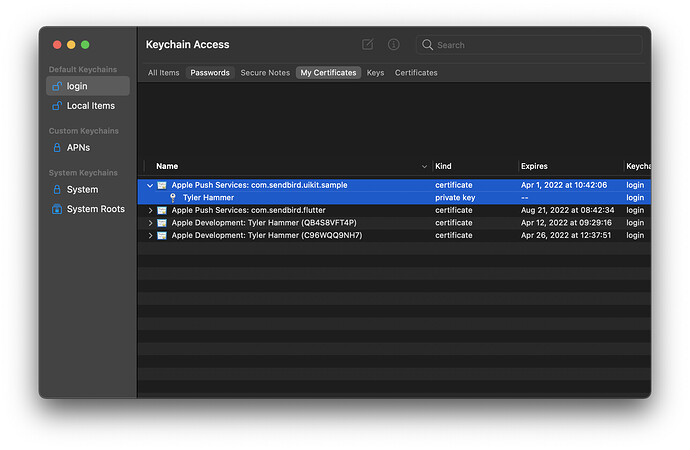Viewport: 690px width, 450px height.
Task: Expand Apple Development (QB4S8VFT4P) certificate
Action: pyautogui.click(x=150, y=223)
